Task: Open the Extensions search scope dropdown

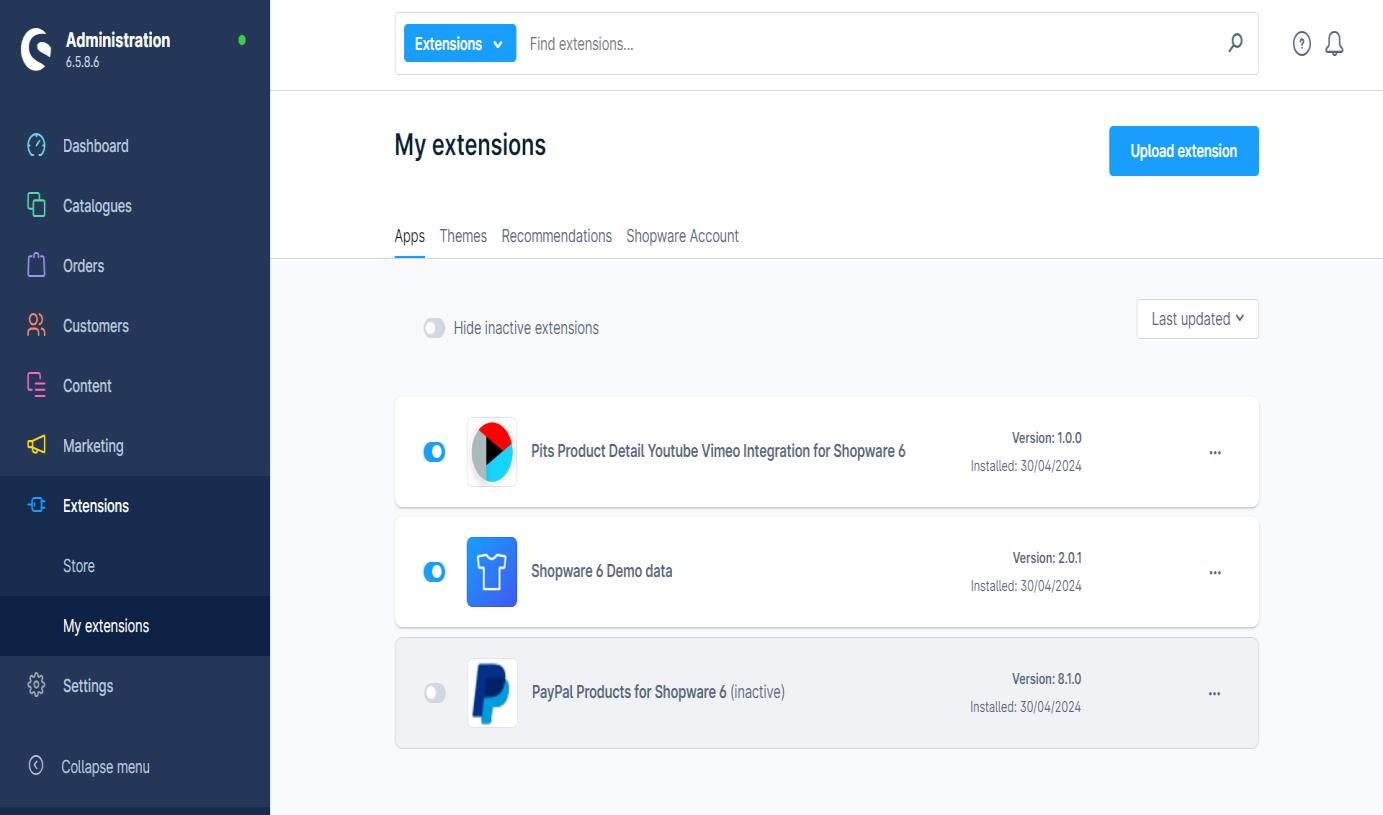Action: 459,43
